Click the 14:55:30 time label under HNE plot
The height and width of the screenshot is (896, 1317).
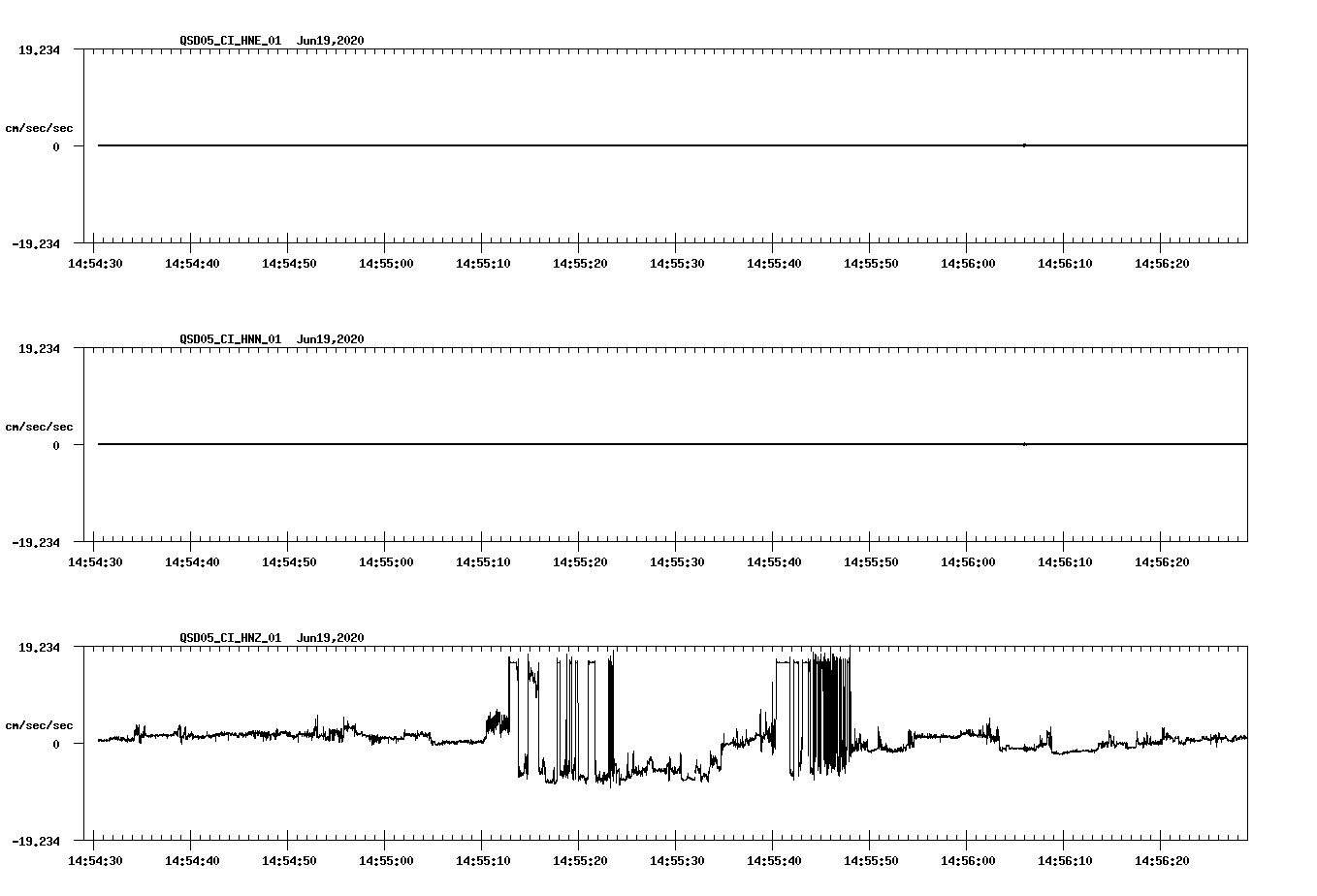tap(677, 264)
